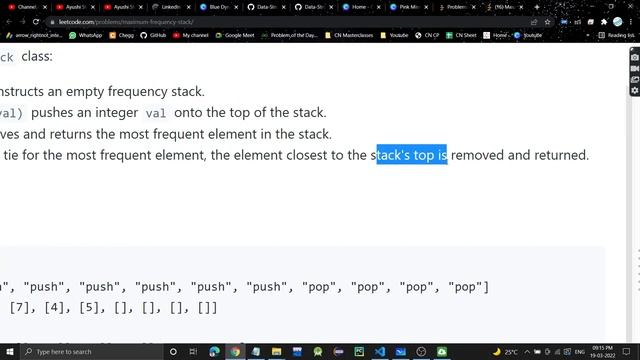Launch Microsoft Edge from the taskbar

click(x=214, y=351)
